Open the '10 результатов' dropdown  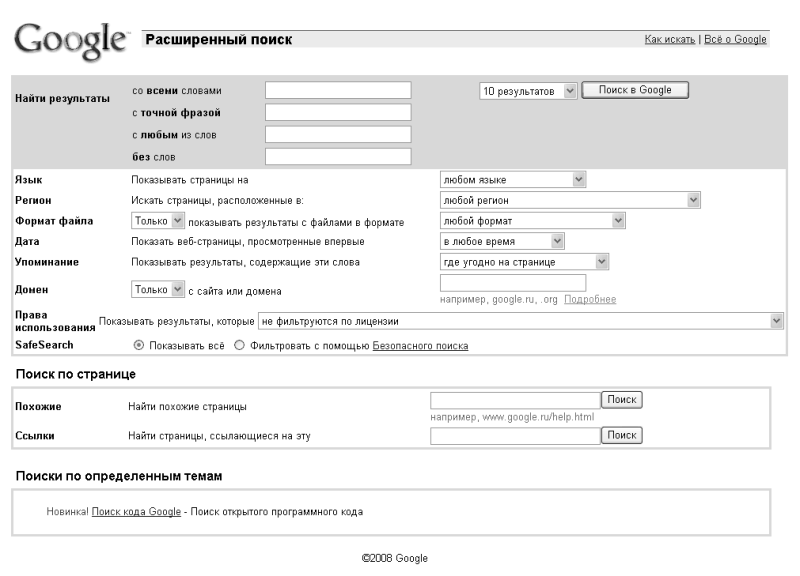pyautogui.click(x=528, y=90)
